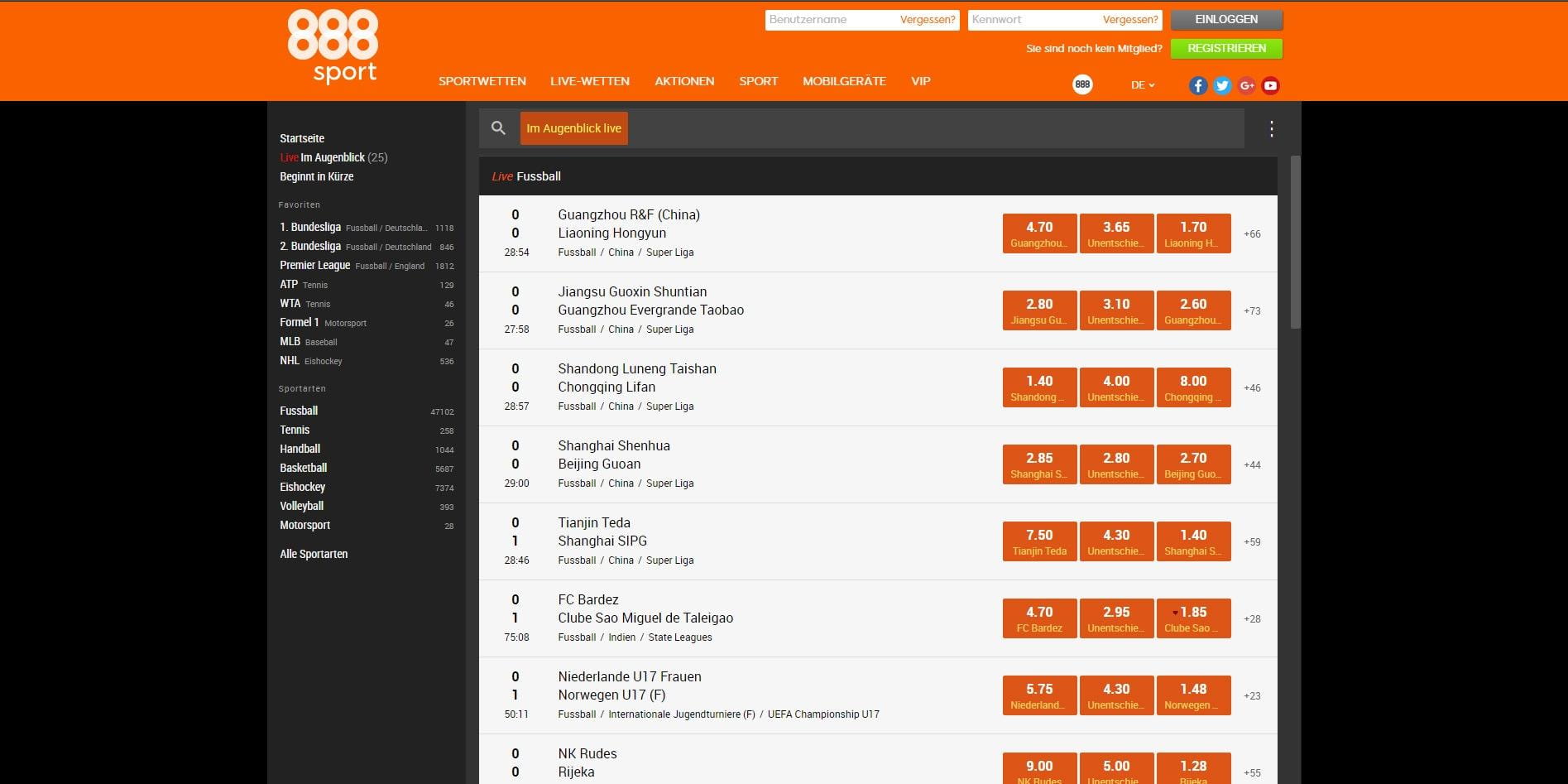The image size is (1568, 784).
Task: Open the YouTube channel icon
Action: (1271, 85)
